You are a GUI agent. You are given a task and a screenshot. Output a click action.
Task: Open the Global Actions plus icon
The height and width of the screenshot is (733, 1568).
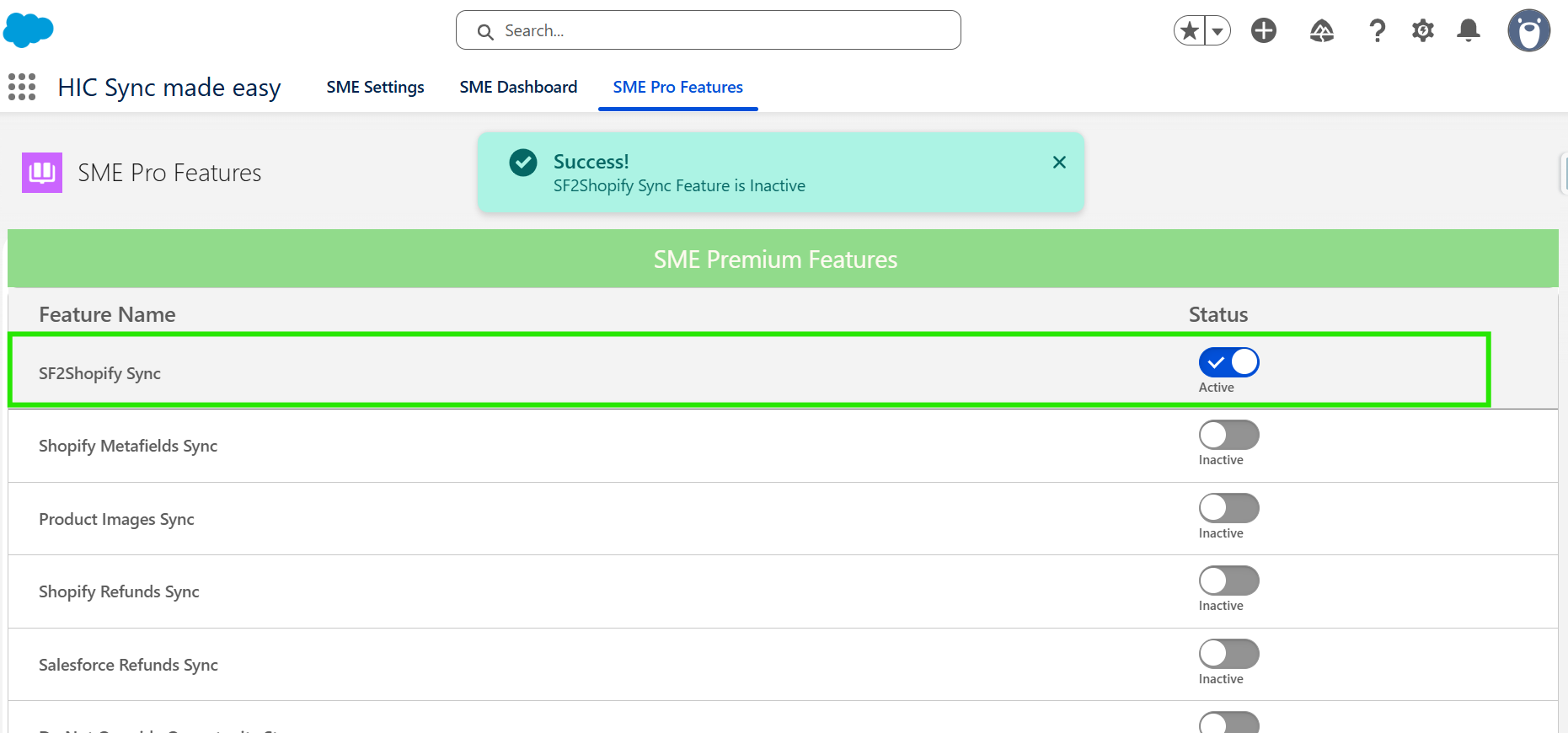click(x=1263, y=31)
